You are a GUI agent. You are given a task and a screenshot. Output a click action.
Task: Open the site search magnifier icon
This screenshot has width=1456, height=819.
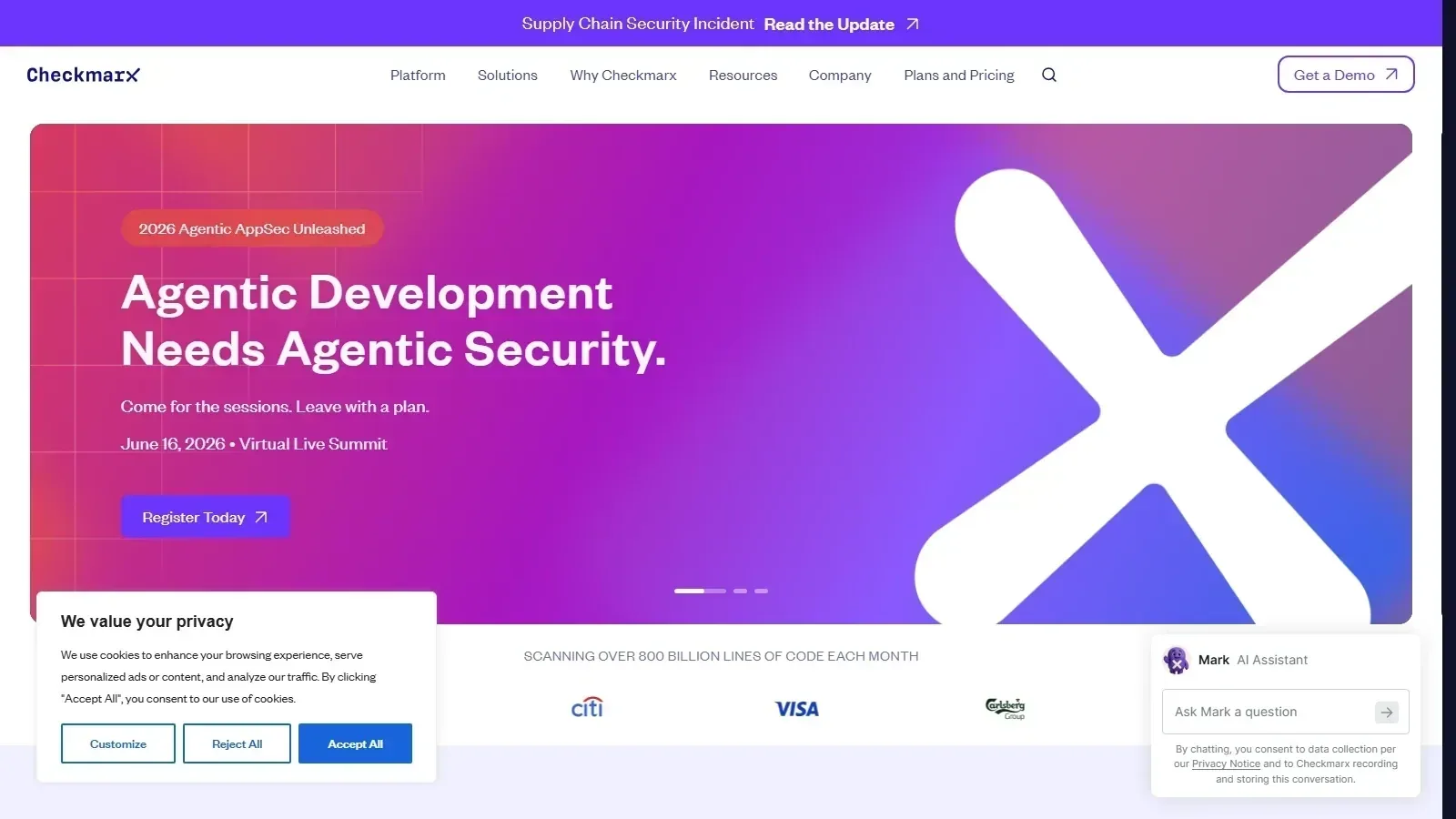(x=1049, y=75)
